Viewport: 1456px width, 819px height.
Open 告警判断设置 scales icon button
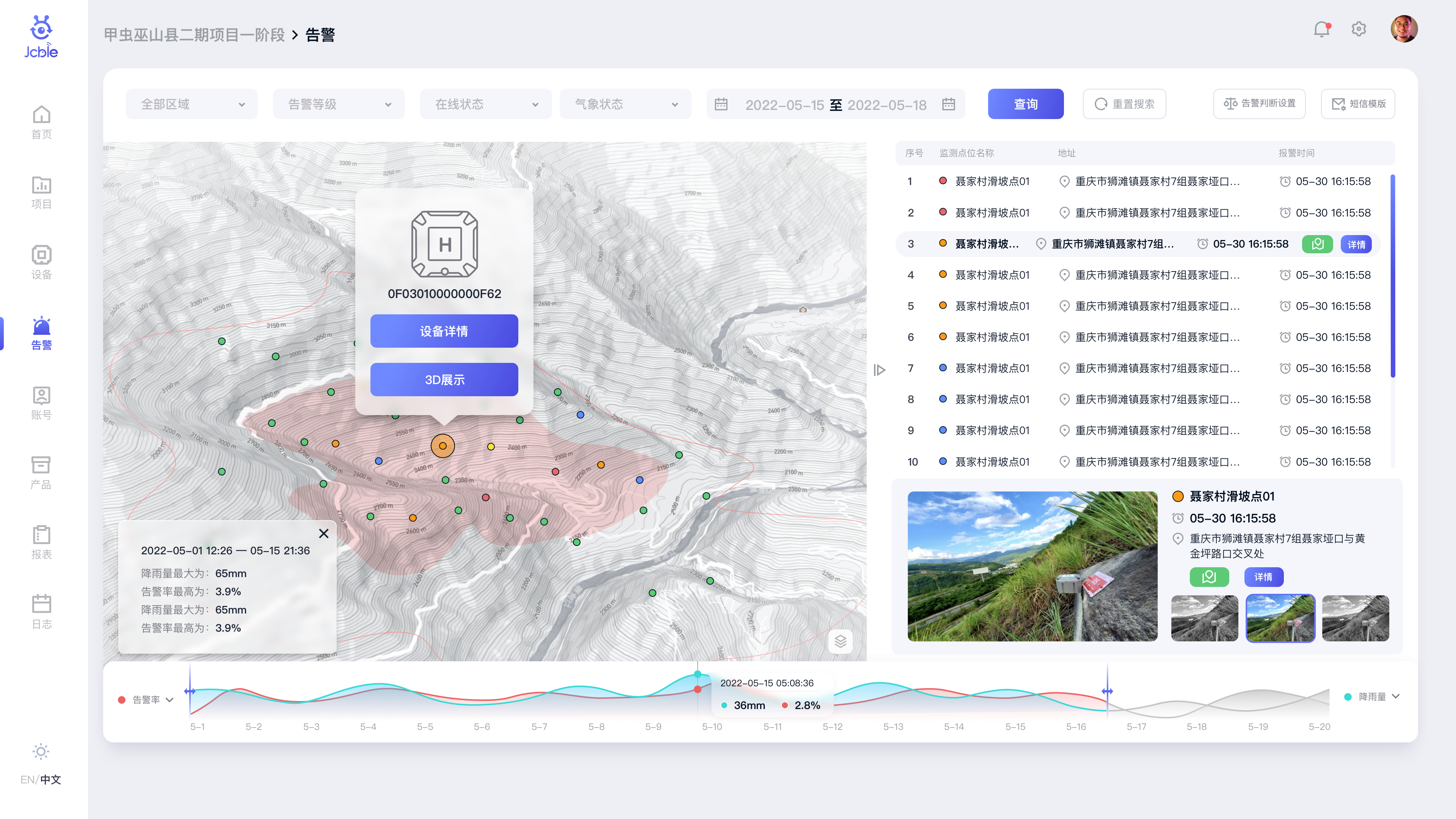click(1259, 104)
